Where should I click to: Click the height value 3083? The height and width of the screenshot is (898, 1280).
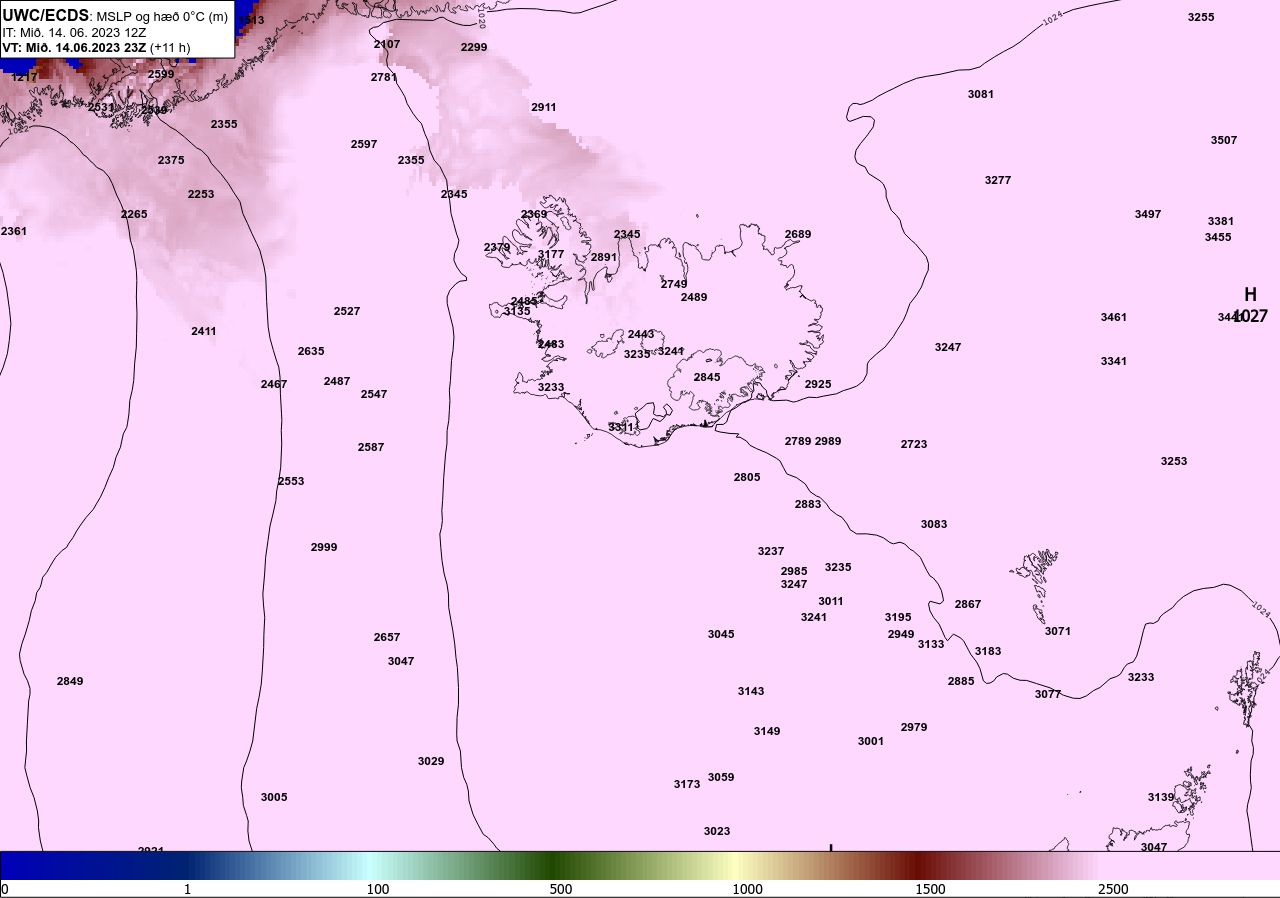click(934, 524)
